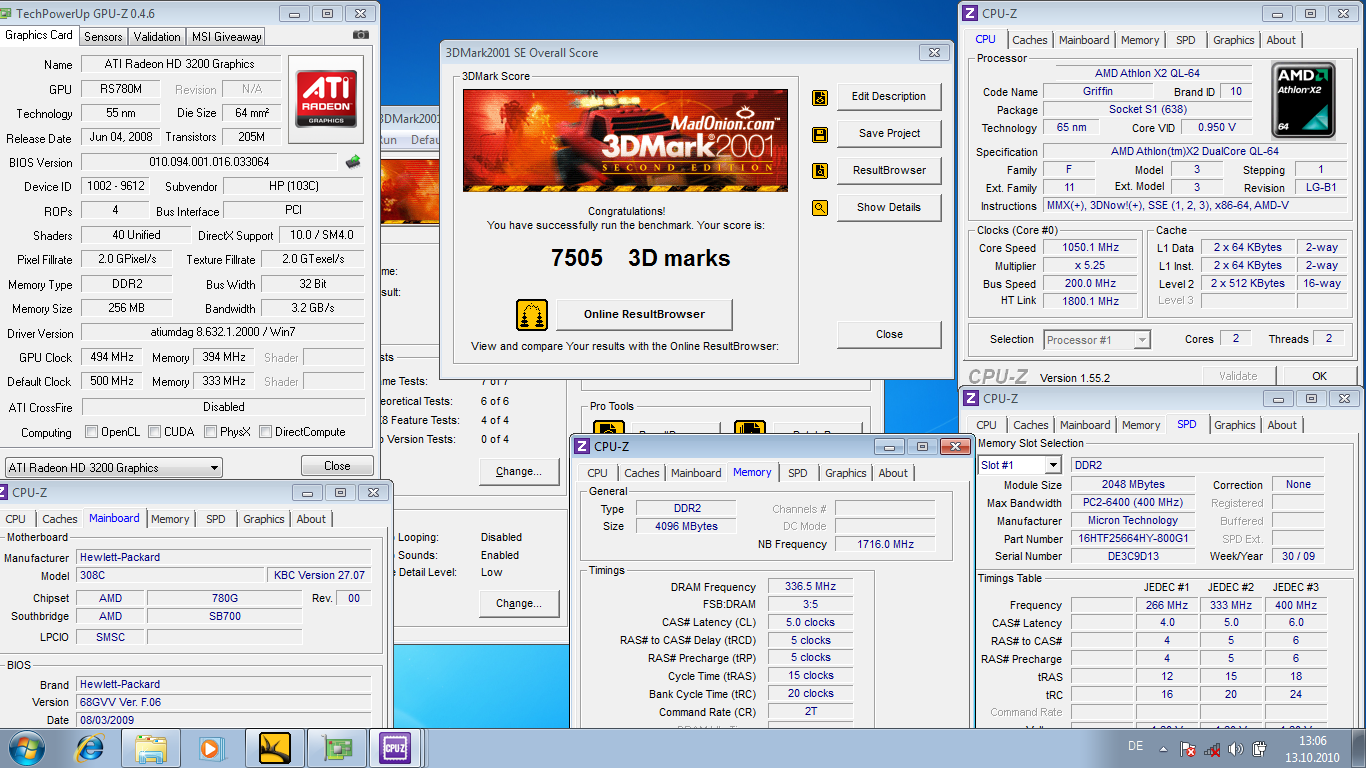Viewport: 1366px width, 768px height.
Task: Click the volume speaker tray icon
Action: 1237,748
